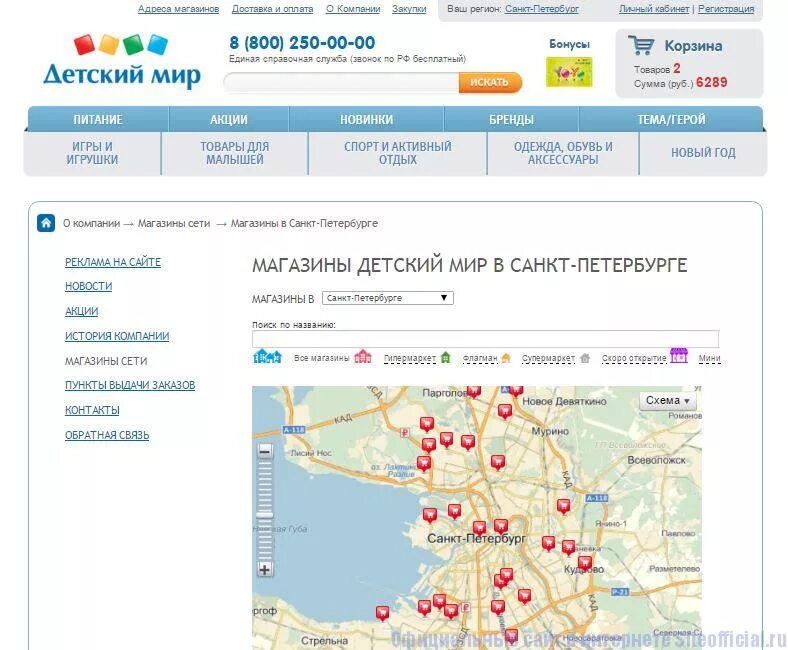The height and width of the screenshot is (650, 788).
Task: Open the Бренды menu tab
Action: pos(512,119)
